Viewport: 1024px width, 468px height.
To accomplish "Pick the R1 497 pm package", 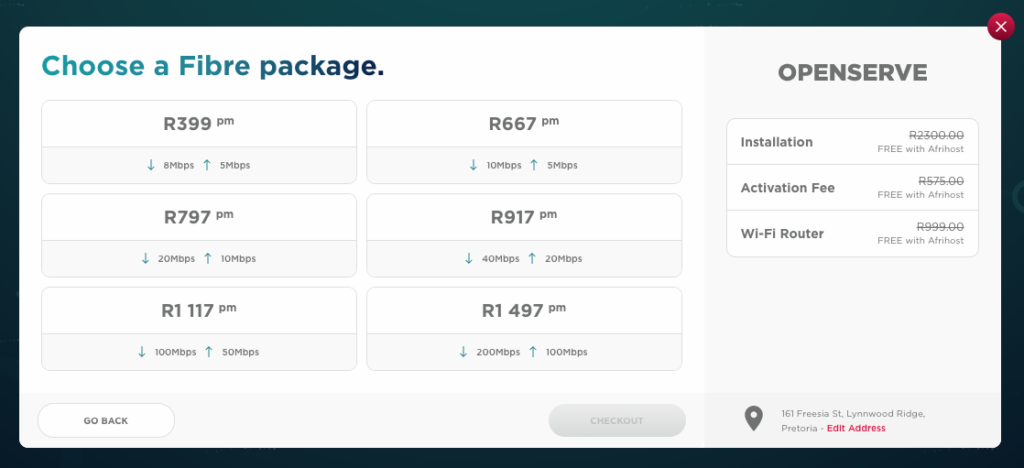I will [524, 311].
